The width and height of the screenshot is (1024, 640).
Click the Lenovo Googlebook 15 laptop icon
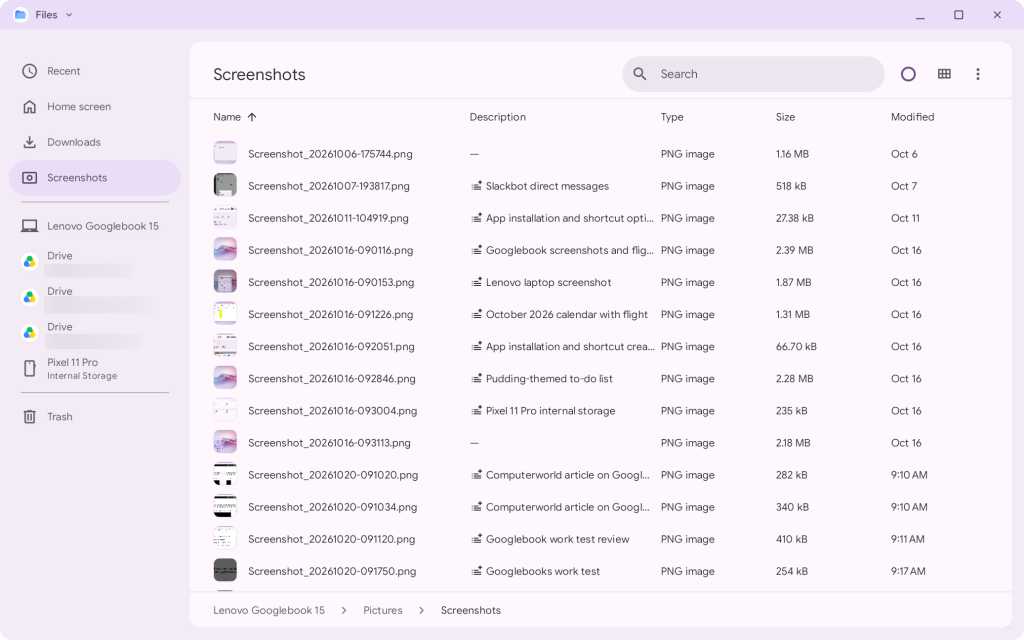point(29,226)
